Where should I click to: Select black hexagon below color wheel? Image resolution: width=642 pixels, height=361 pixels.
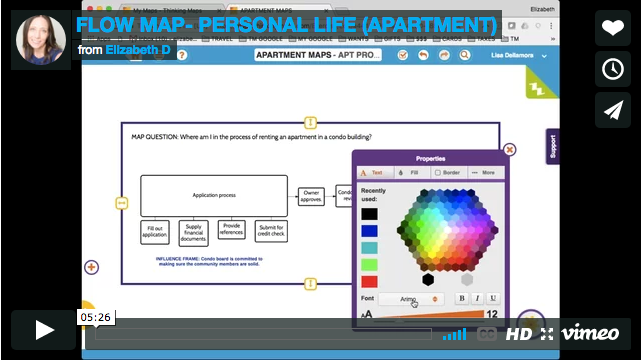pos(428,280)
